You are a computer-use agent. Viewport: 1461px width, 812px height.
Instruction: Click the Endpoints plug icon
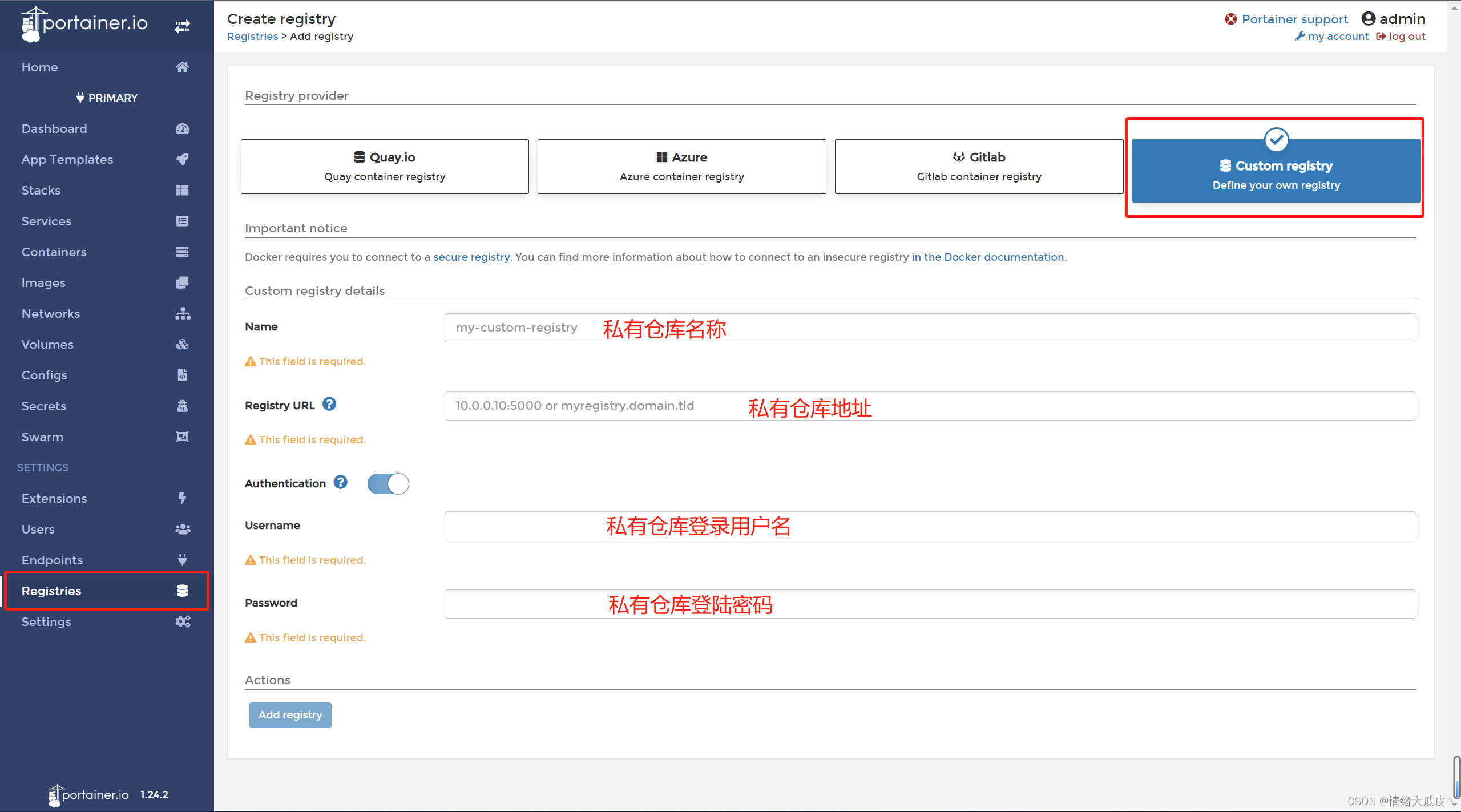coord(182,560)
